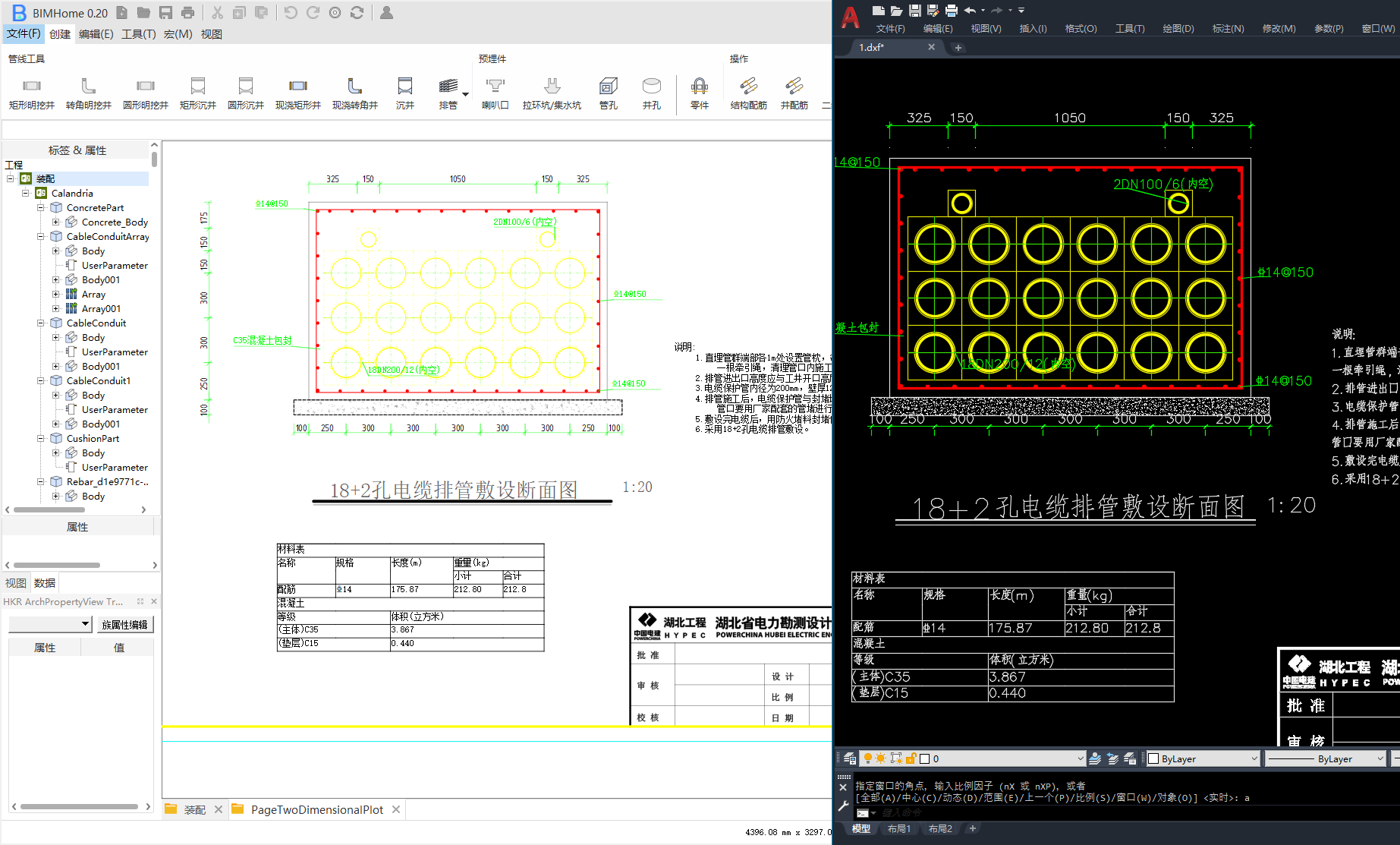Open the ByLayer color dropdown

point(1203,758)
